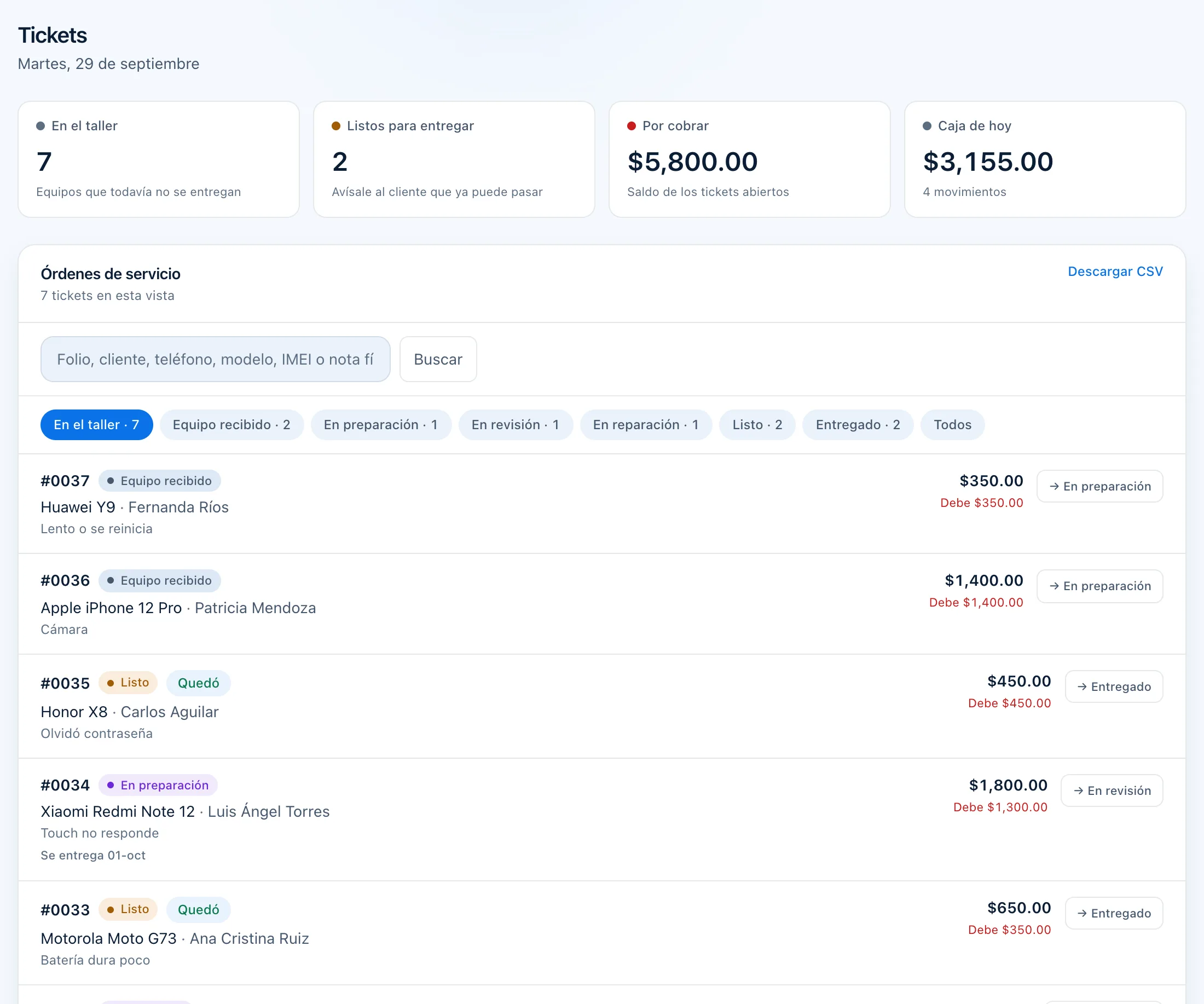Filter by 'En reparación · 1'
This screenshot has width=1204, height=1004.
[646, 424]
